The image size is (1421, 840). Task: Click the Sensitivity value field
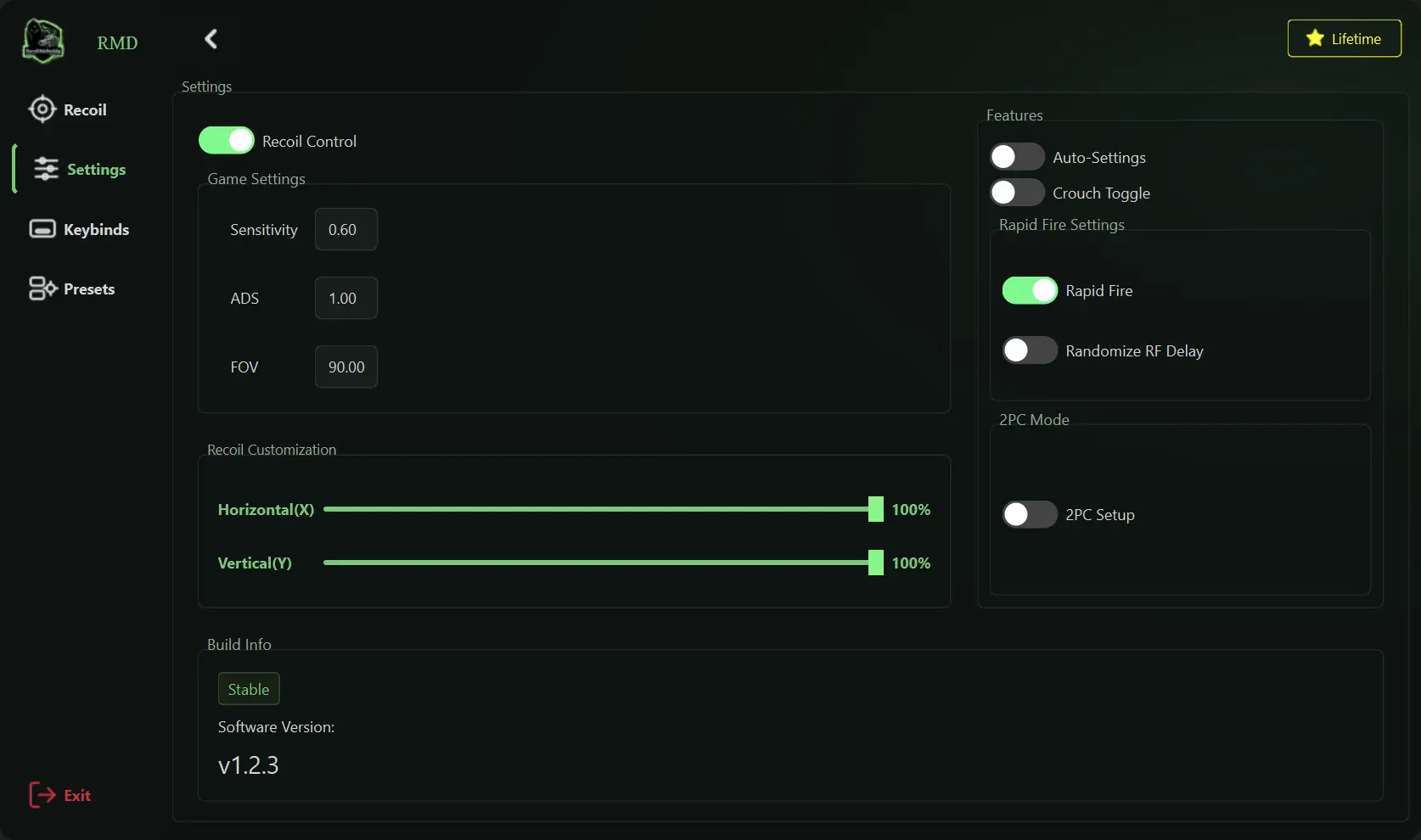tap(345, 229)
